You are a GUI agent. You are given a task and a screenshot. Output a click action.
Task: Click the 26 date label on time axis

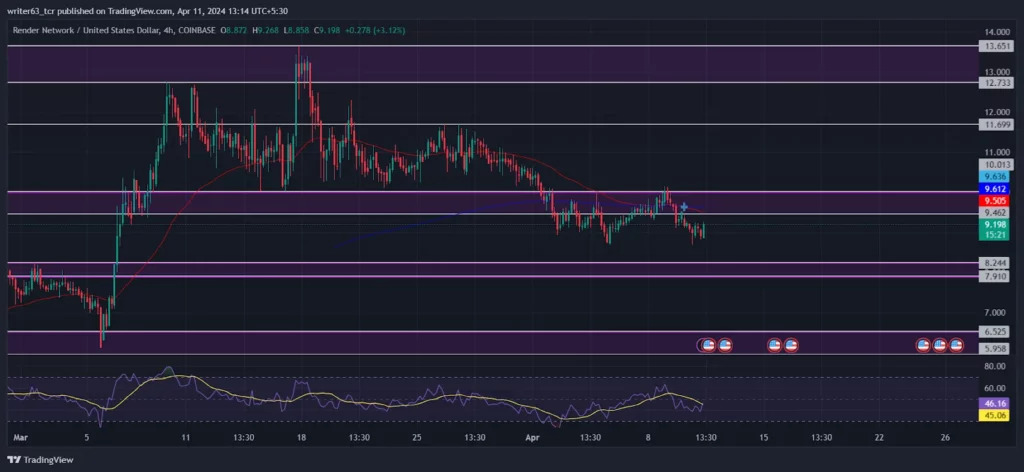[x=945, y=437]
